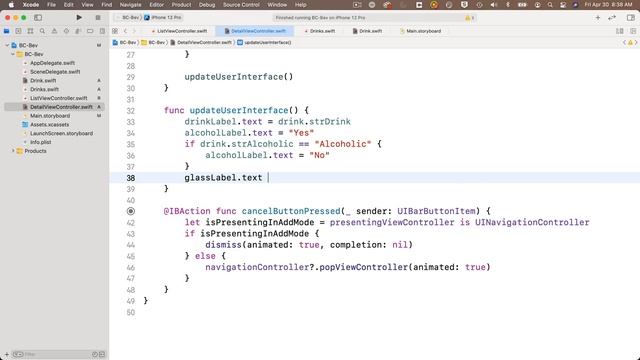Open the Library with the plus button
The width and height of the screenshot is (640, 360).
point(598,18)
